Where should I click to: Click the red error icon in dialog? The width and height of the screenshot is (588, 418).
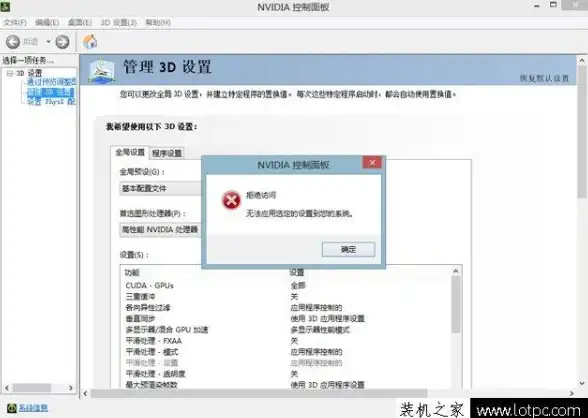coord(231,201)
